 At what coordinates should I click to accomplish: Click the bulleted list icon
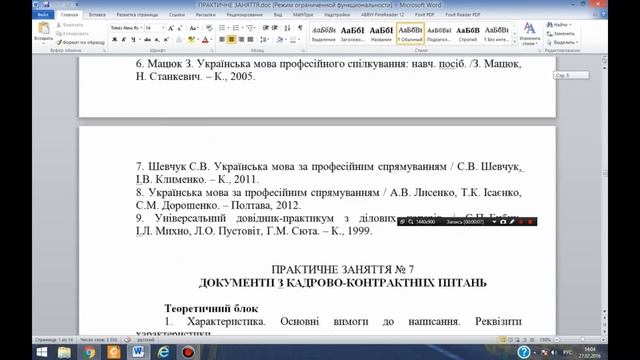click(x=222, y=28)
